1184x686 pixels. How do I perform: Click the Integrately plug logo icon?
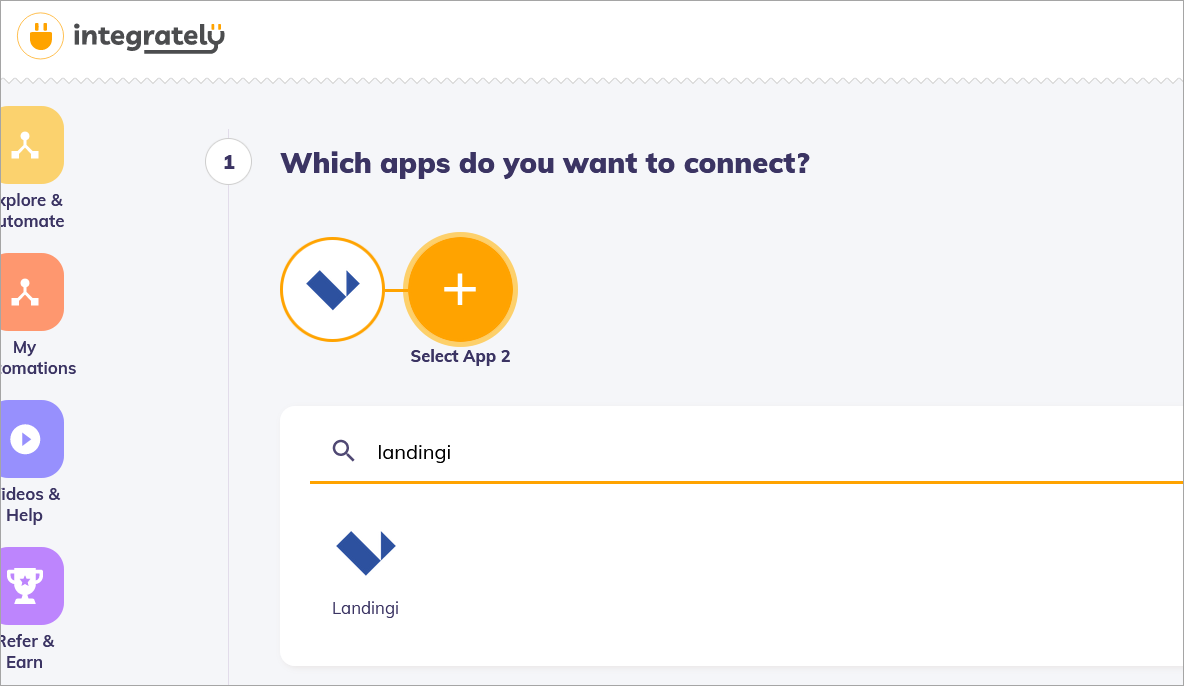click(41, 37)
